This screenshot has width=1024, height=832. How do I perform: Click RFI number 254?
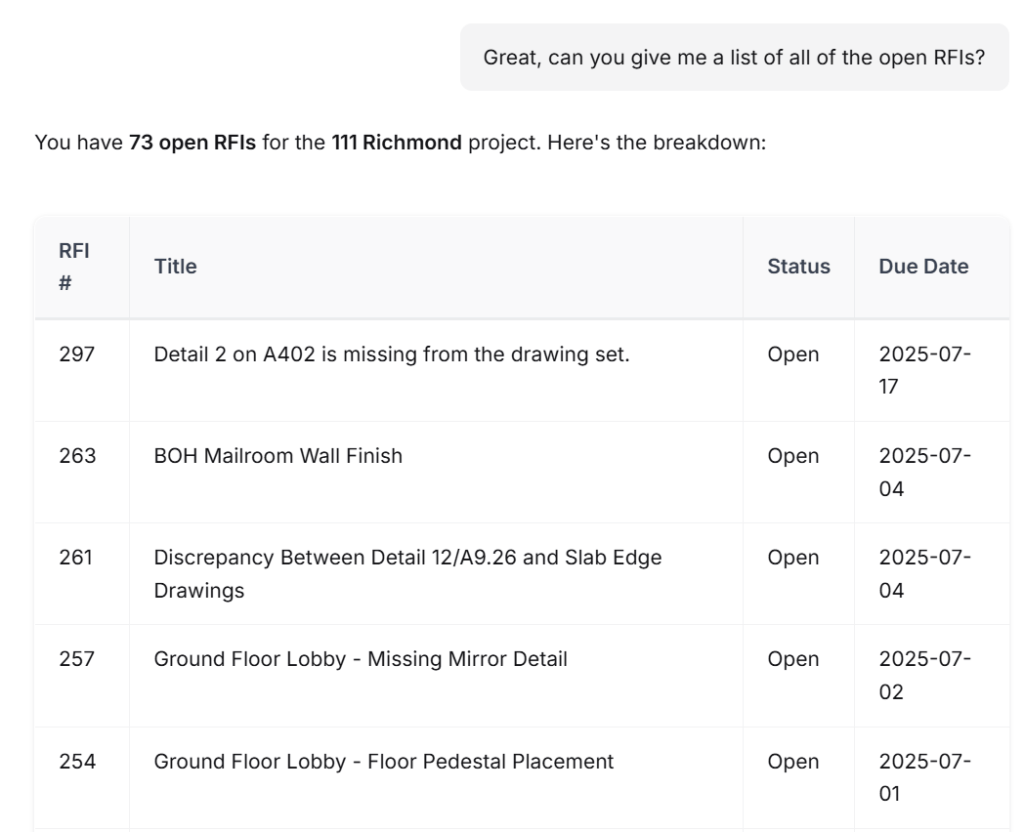tap(77, 761)
